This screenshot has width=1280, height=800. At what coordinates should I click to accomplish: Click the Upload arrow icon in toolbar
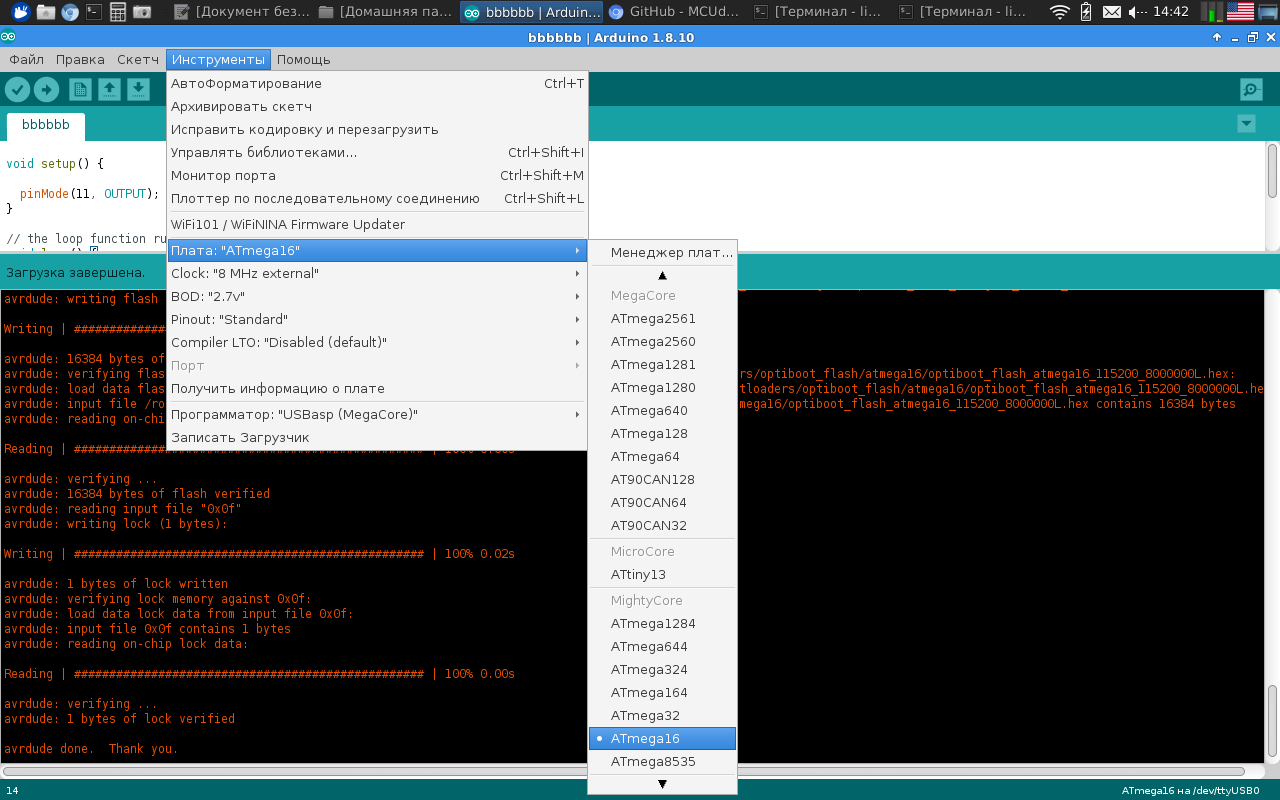47,90
